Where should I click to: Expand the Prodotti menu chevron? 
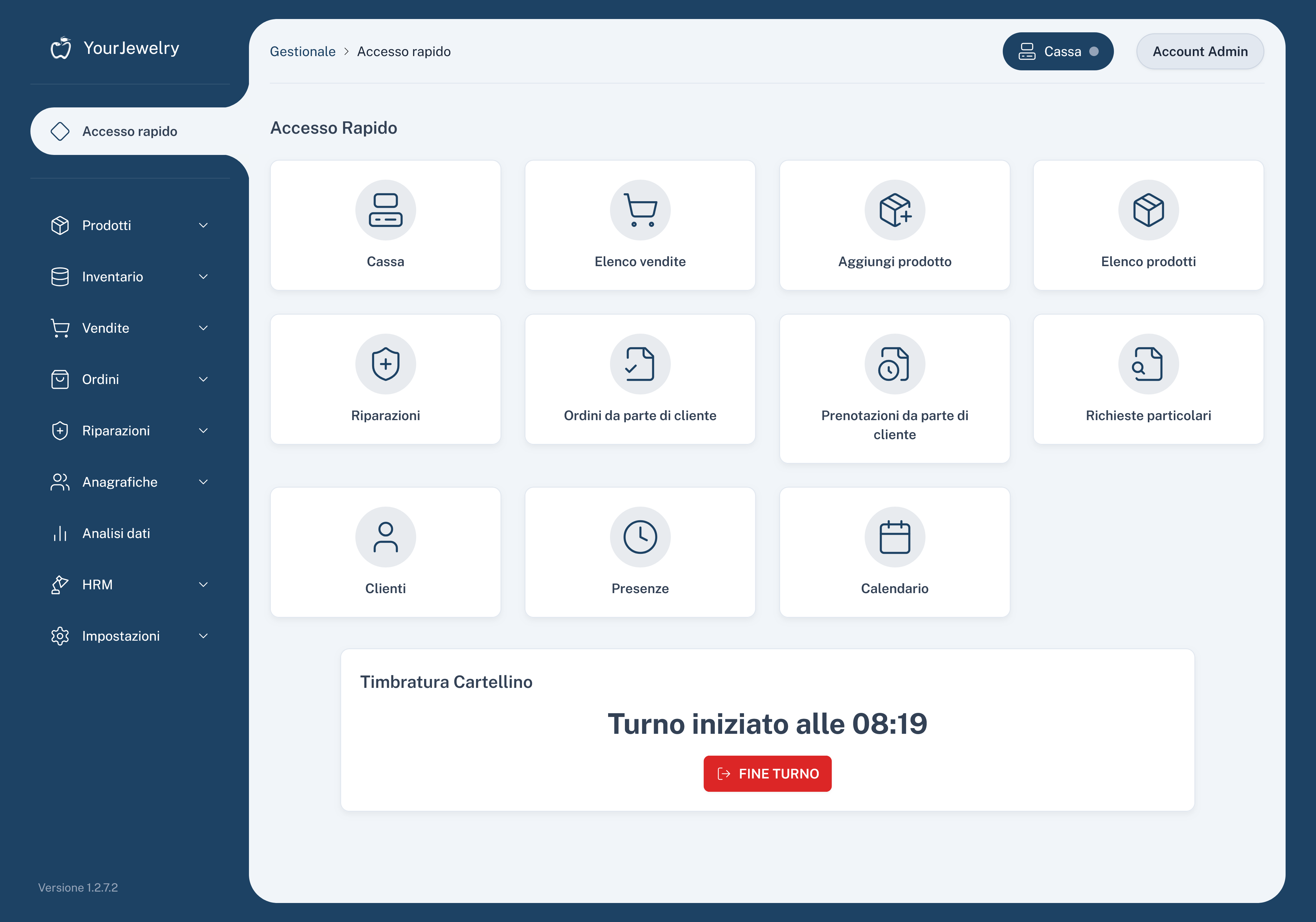tap(203, 225)
